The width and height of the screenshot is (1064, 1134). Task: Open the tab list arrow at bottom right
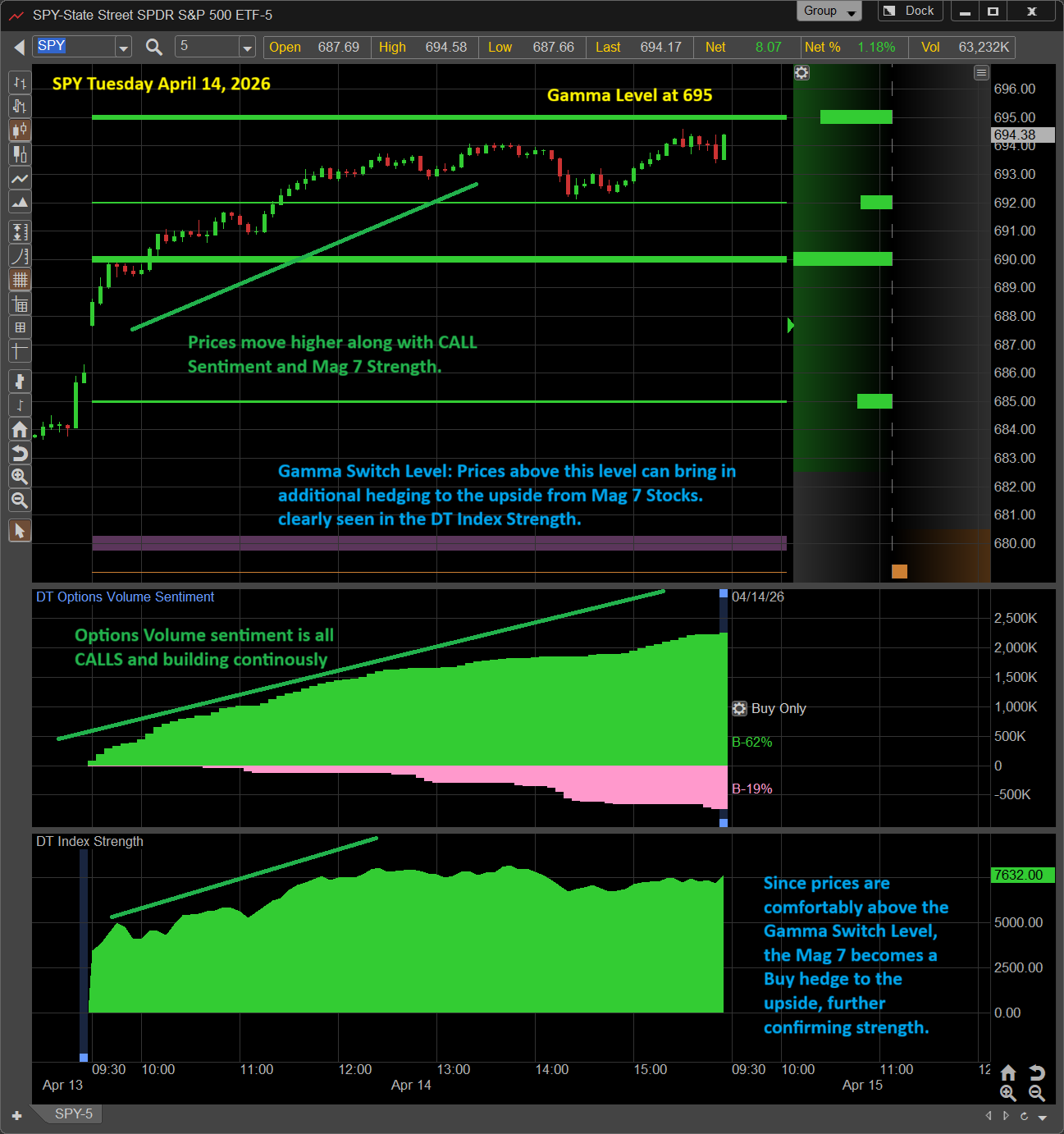pos(1043,1117)
